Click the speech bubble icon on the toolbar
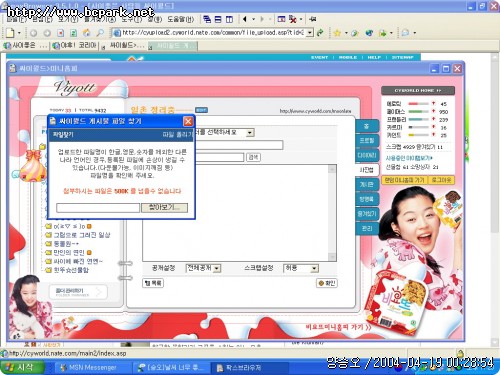500x375 pixels. tap(405, 33)
